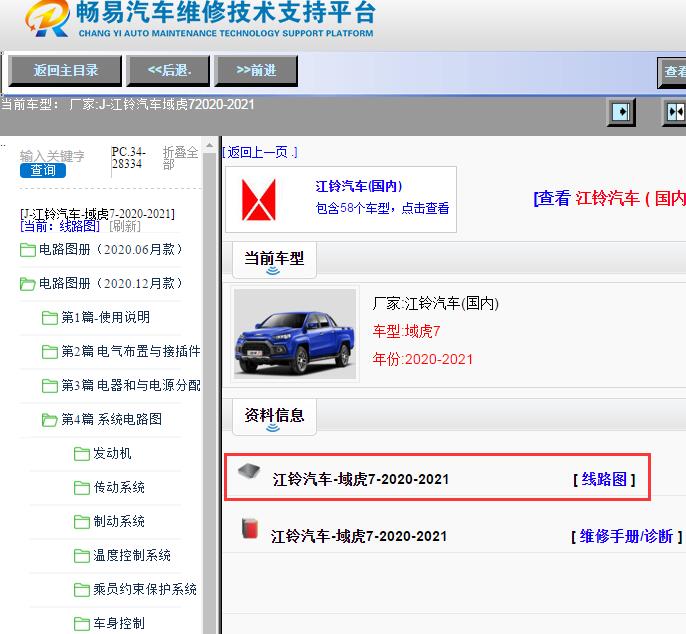
Task: Click the [返回上一页] link
Action: point(260,152)
